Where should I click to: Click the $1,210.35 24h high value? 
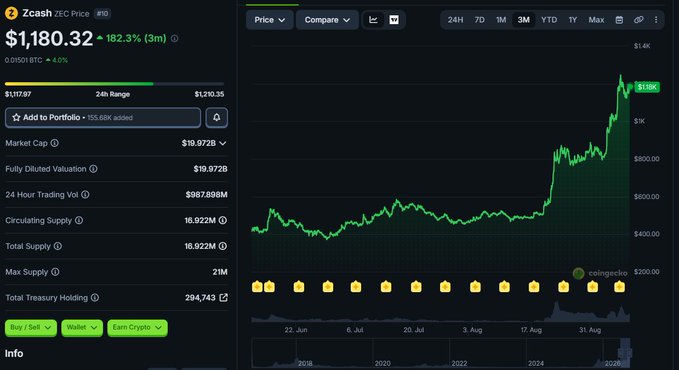click(x=209, y=94)
